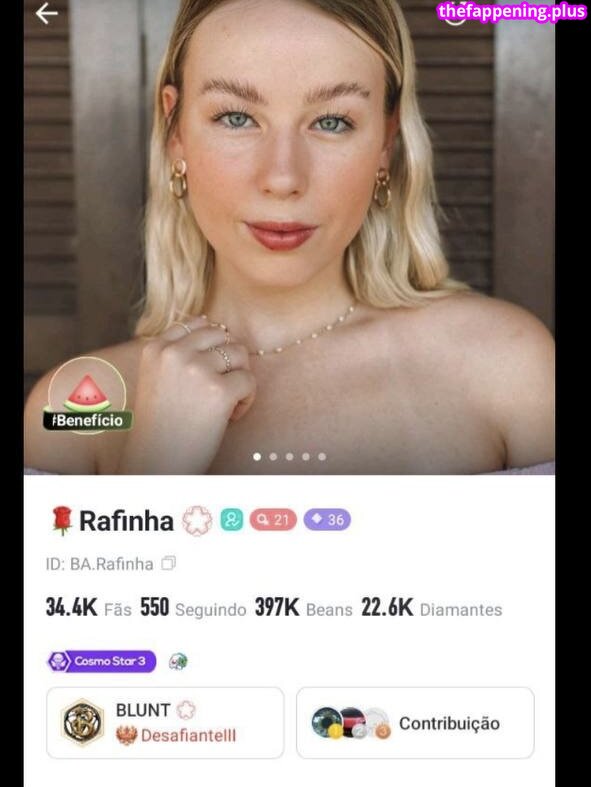Tap the rose emoji beside Rafinha

coord(61,520)
